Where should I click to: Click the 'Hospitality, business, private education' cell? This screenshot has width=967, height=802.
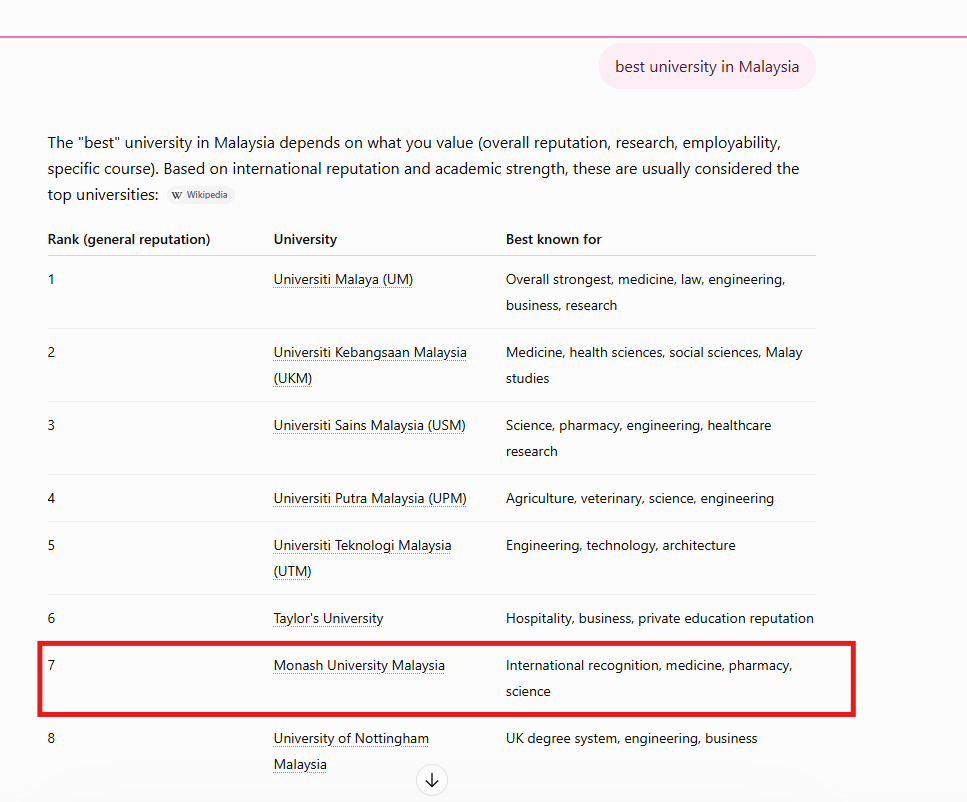[659, 618]
